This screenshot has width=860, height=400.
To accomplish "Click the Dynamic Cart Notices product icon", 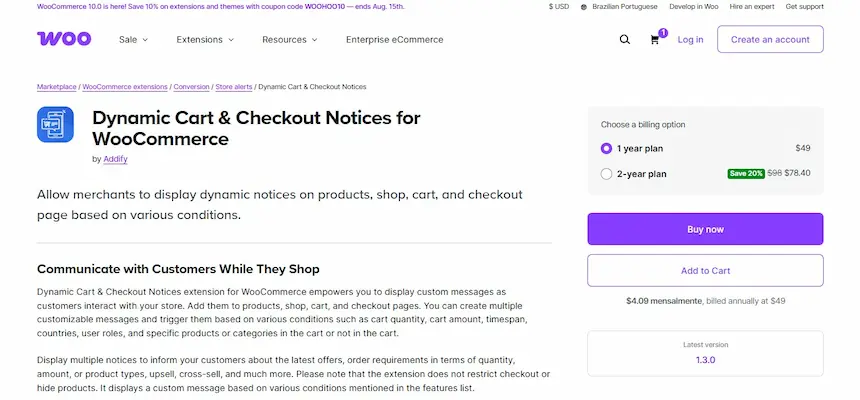I will click(57, 125).
